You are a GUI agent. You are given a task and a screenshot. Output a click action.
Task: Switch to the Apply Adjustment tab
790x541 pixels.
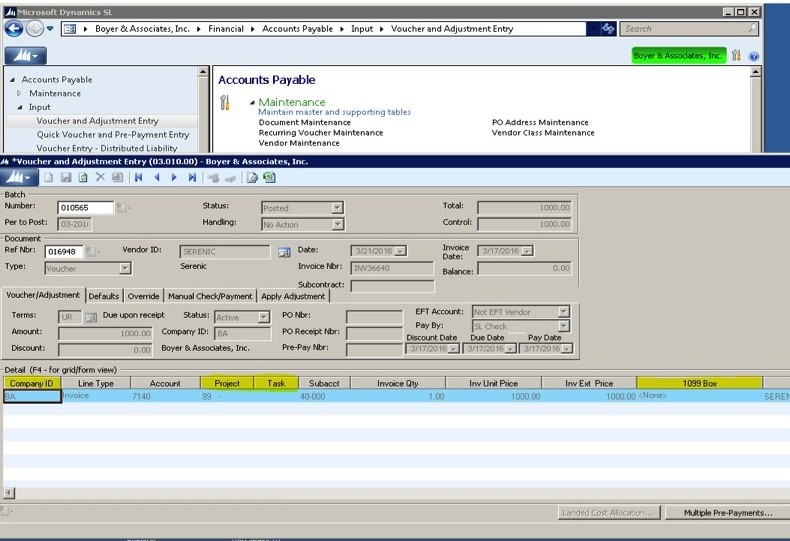point(293,296)
